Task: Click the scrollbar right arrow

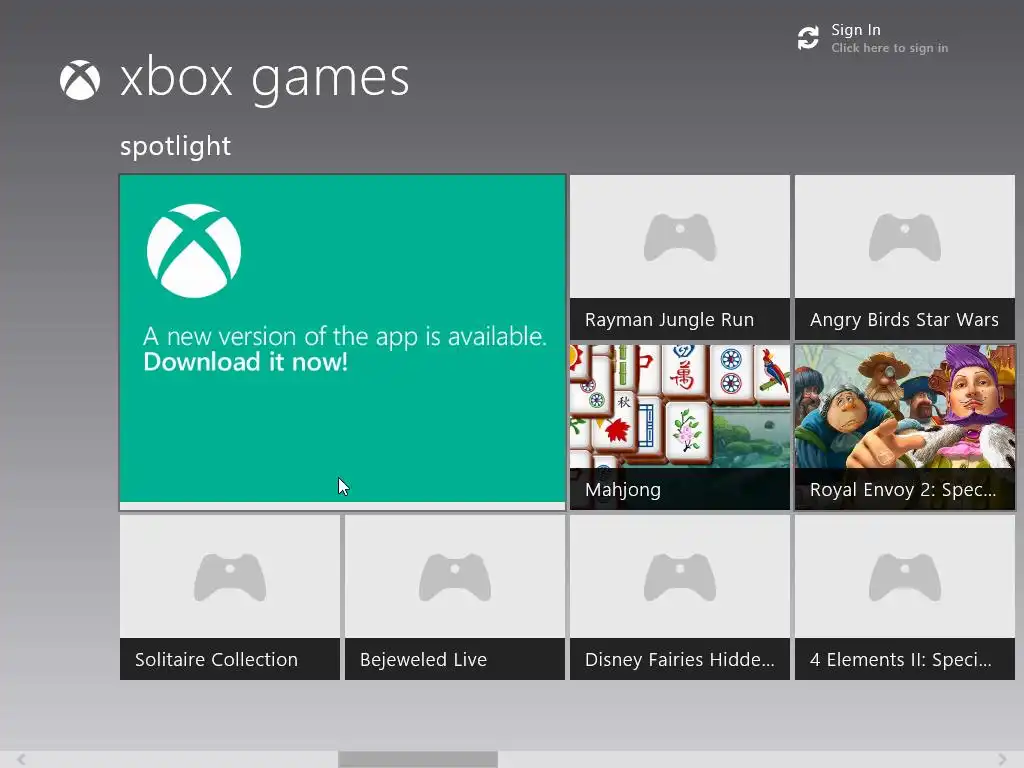Action: 1002,759
